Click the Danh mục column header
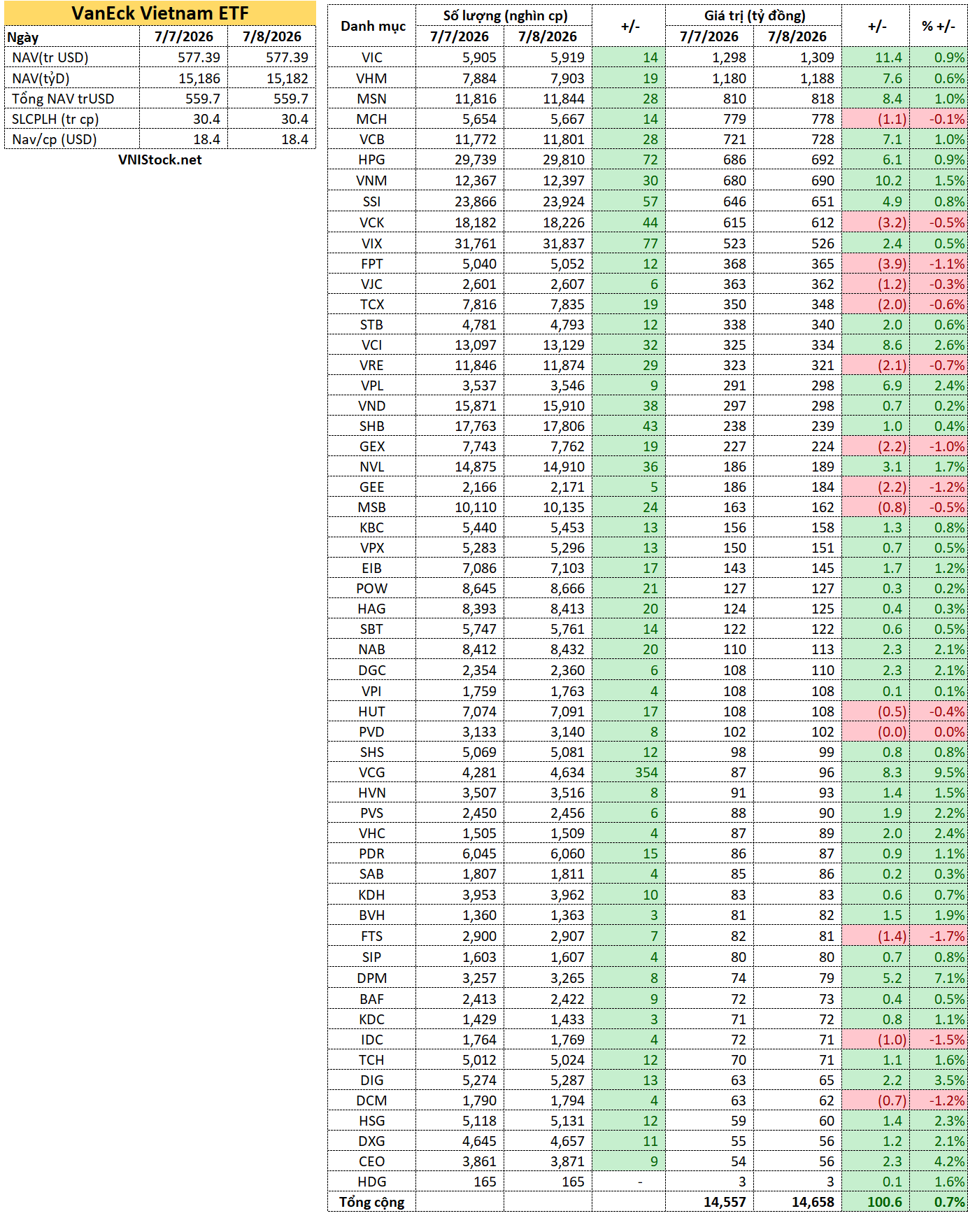Screen dimensions: 968x1232 pos(372,26)
